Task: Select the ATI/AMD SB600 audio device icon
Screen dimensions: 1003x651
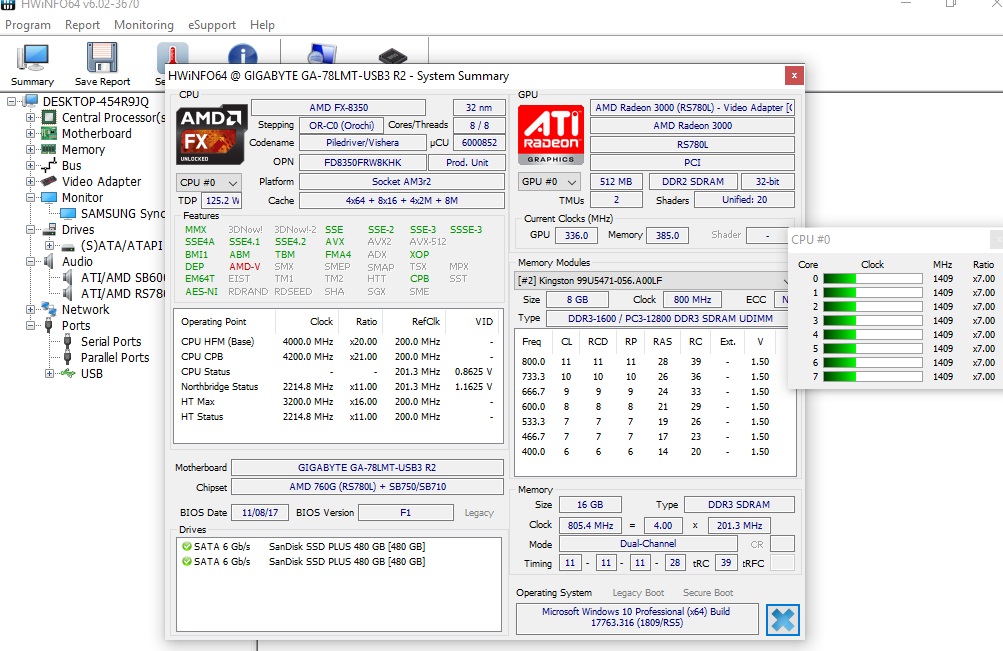Action: (68, 278)
